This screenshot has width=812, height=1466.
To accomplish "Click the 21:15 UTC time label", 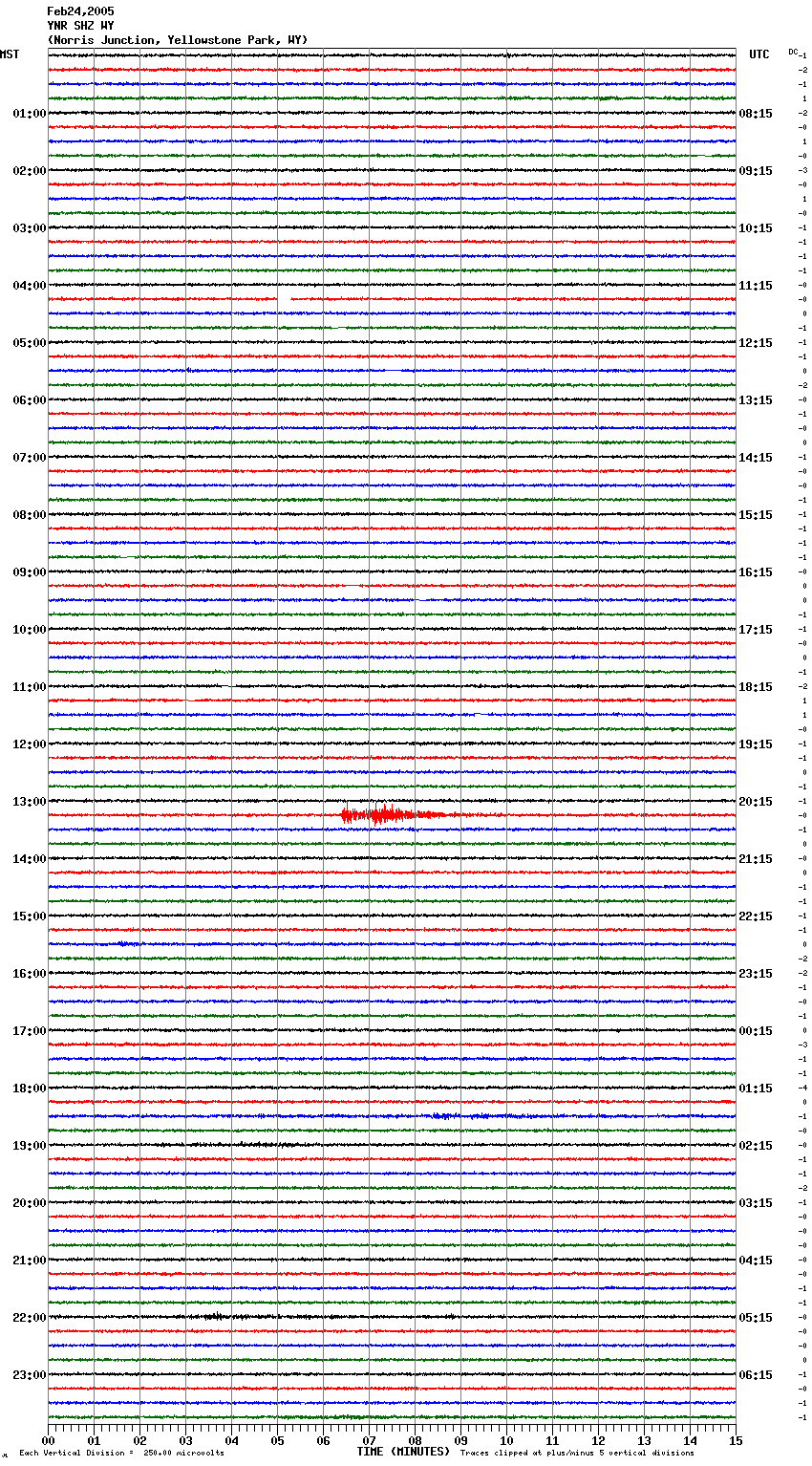I will coord(756,859).
